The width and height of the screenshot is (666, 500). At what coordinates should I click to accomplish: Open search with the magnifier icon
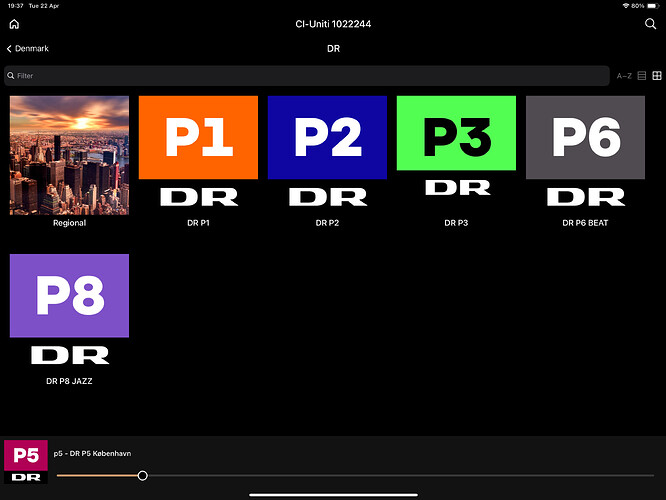pyautogui.click(x=651, y=24)
